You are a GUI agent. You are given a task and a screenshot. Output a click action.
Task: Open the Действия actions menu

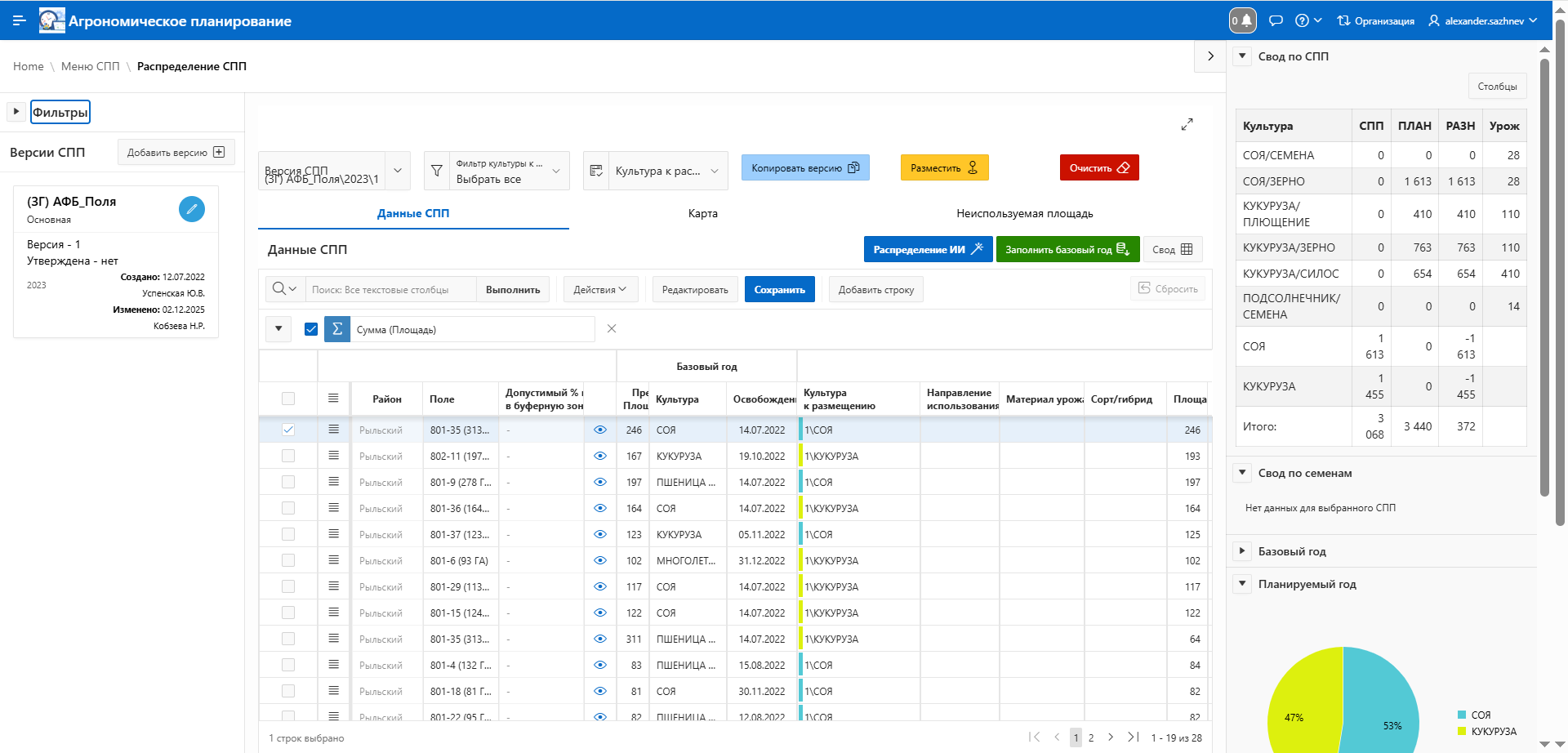(x=600, y=290)
